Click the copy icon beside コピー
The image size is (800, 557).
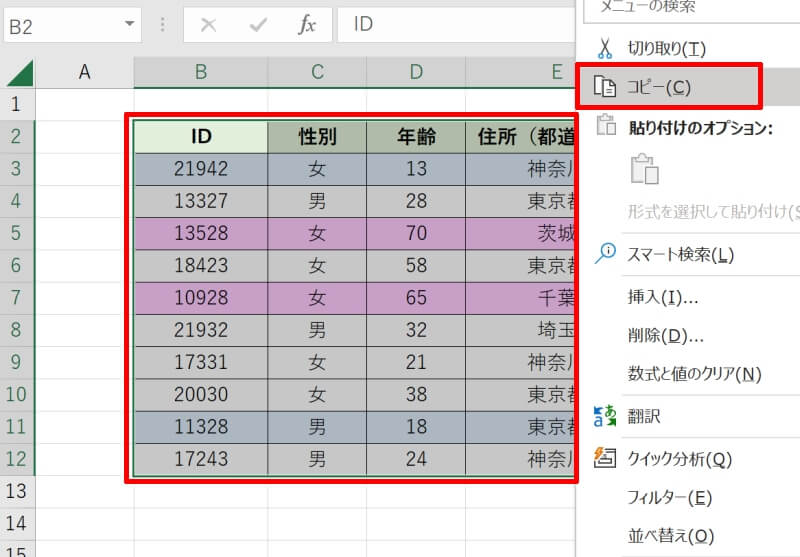pyautogui.click(x=605, y=88)
